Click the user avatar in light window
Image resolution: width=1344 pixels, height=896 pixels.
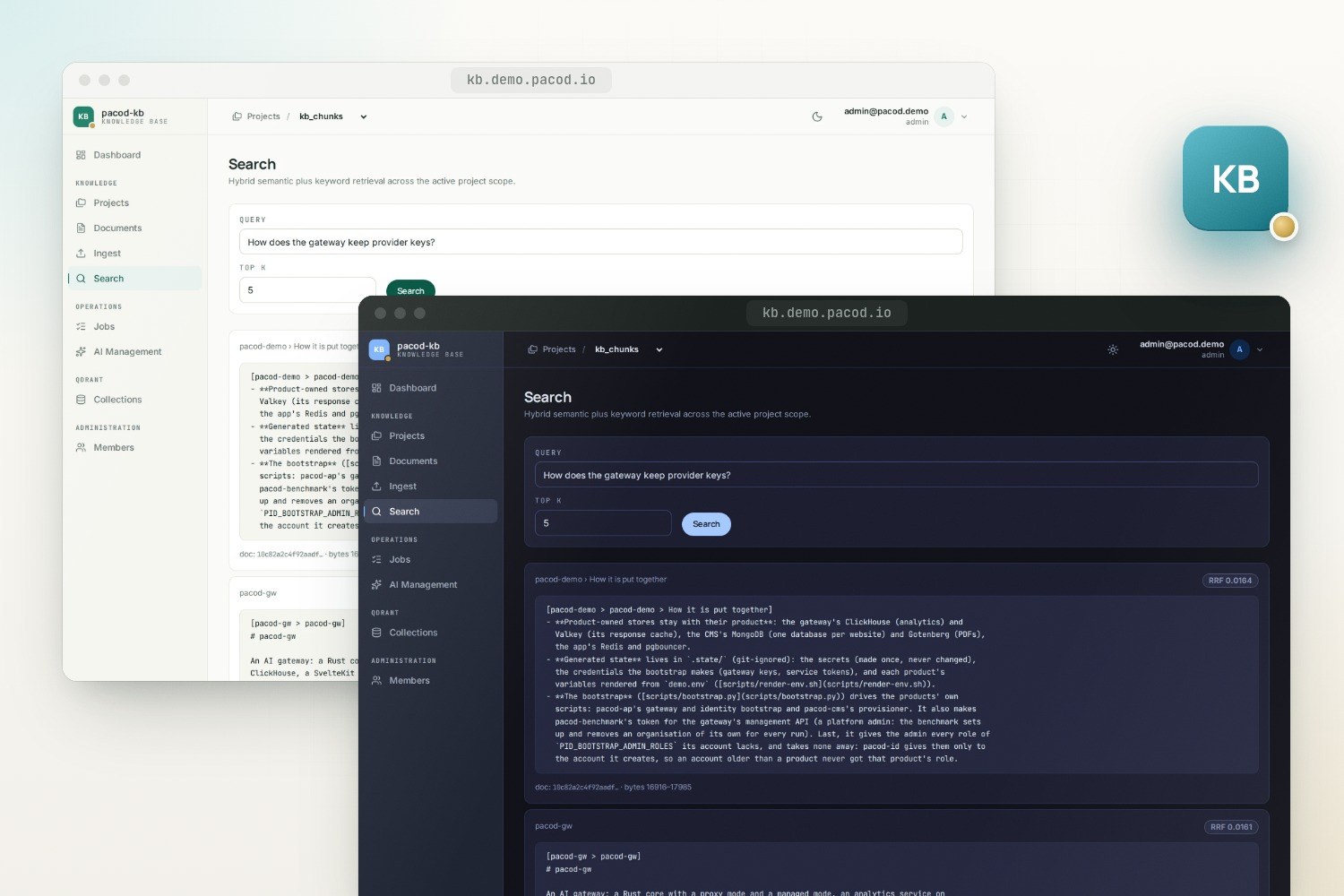(944, 116)
